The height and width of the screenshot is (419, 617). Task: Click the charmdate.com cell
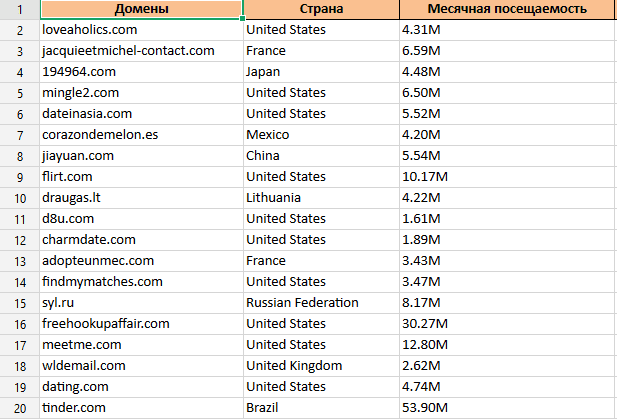click(x=141, y=240)
